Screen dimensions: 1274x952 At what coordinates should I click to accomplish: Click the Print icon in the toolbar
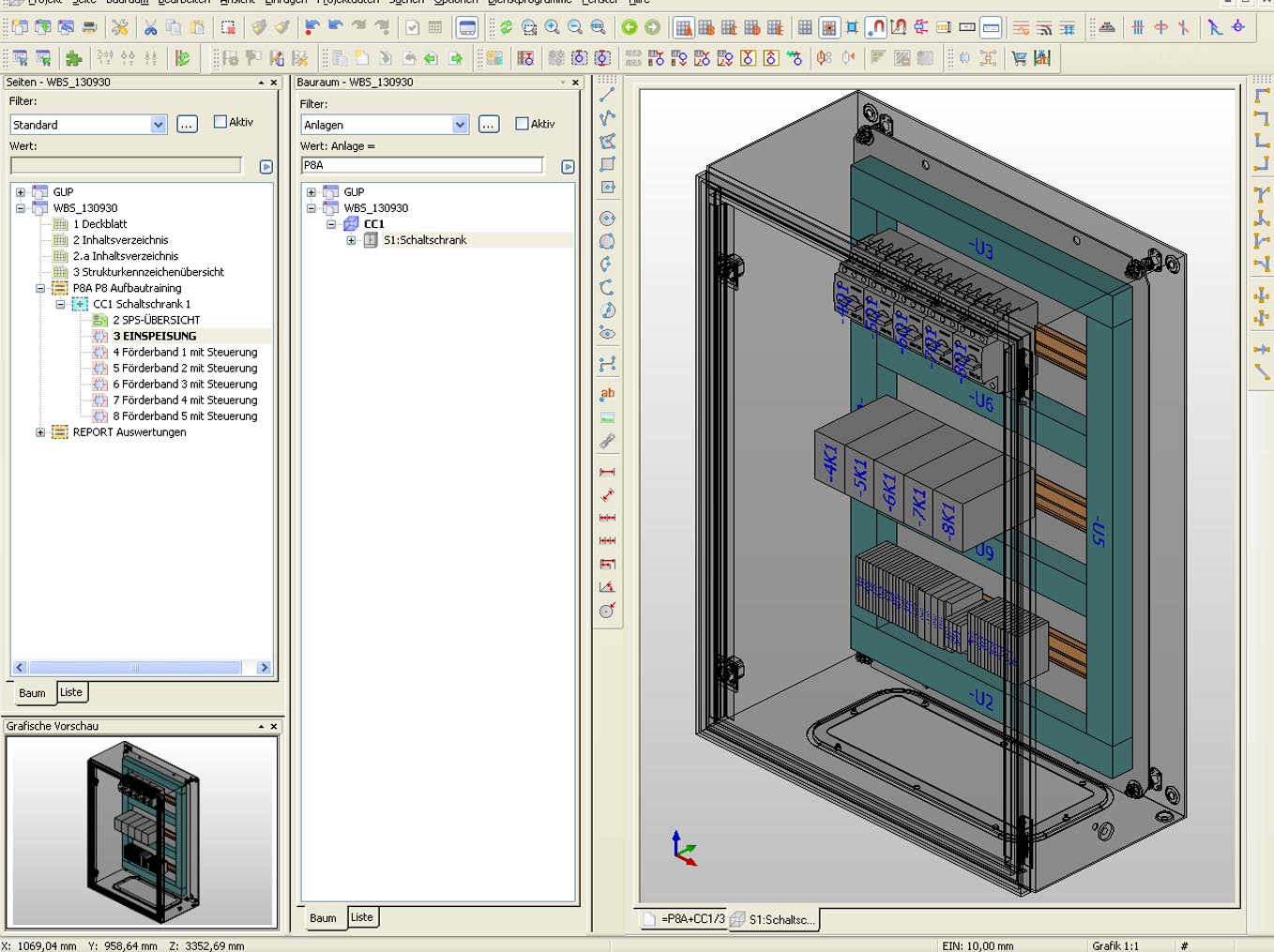[x=89, y=27]
